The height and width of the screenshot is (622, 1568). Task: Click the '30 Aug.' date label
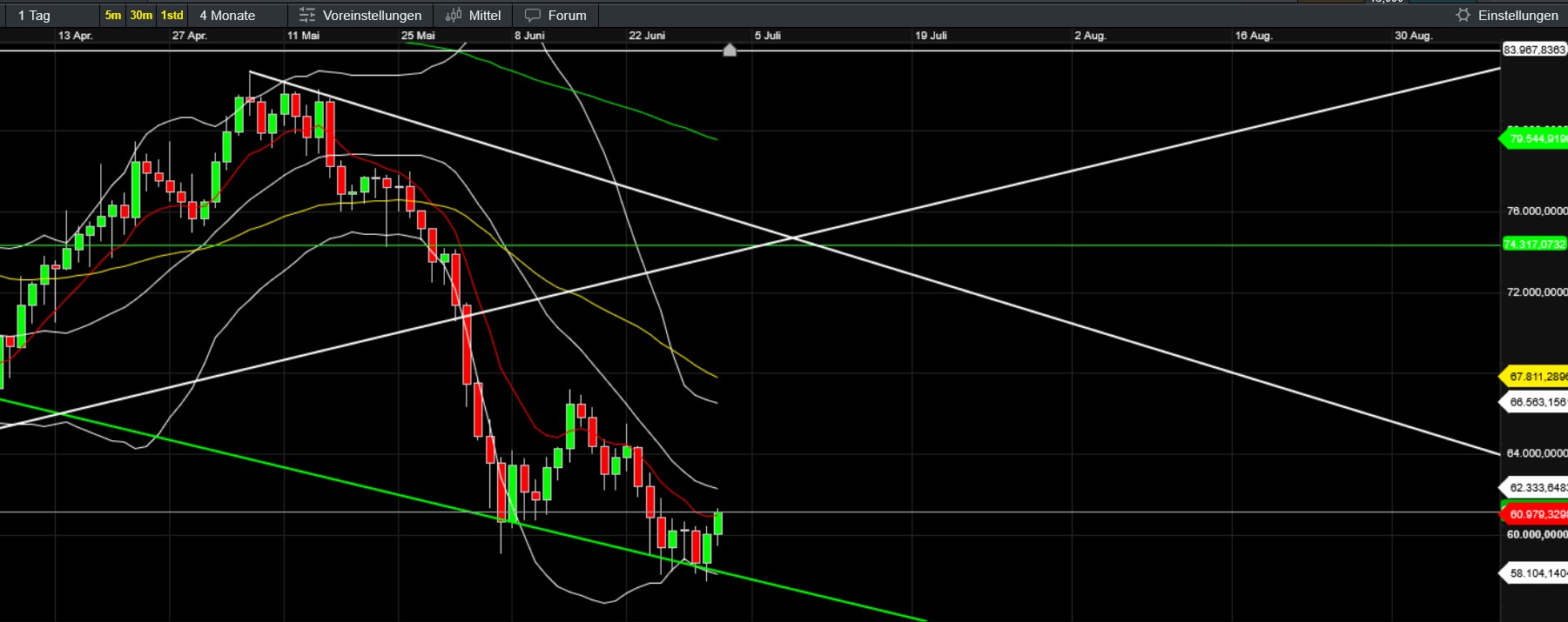click(1413, 36)
